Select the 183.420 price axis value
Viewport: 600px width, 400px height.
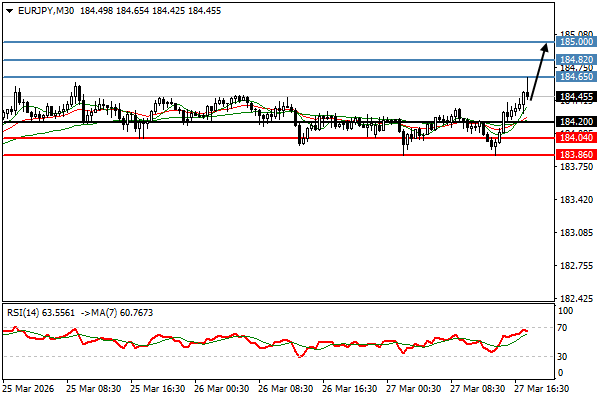click(x=575, y=201)
